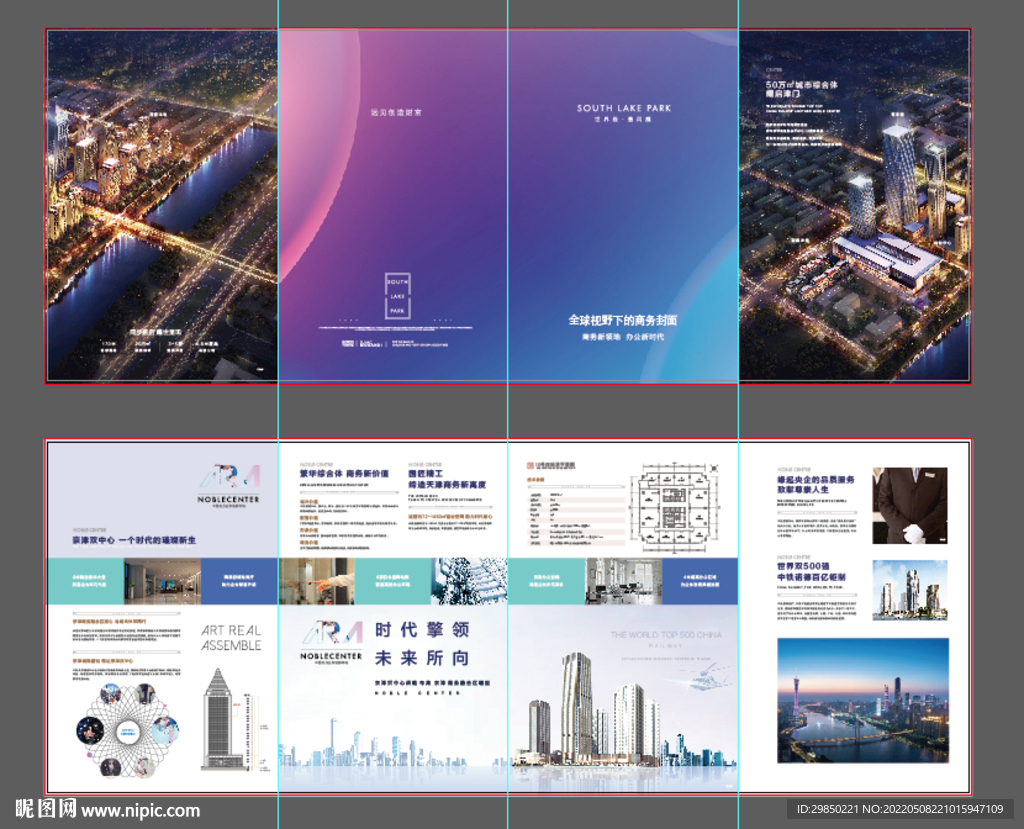
Task: Click the hotel lobby interior photo
Action: 162,581
